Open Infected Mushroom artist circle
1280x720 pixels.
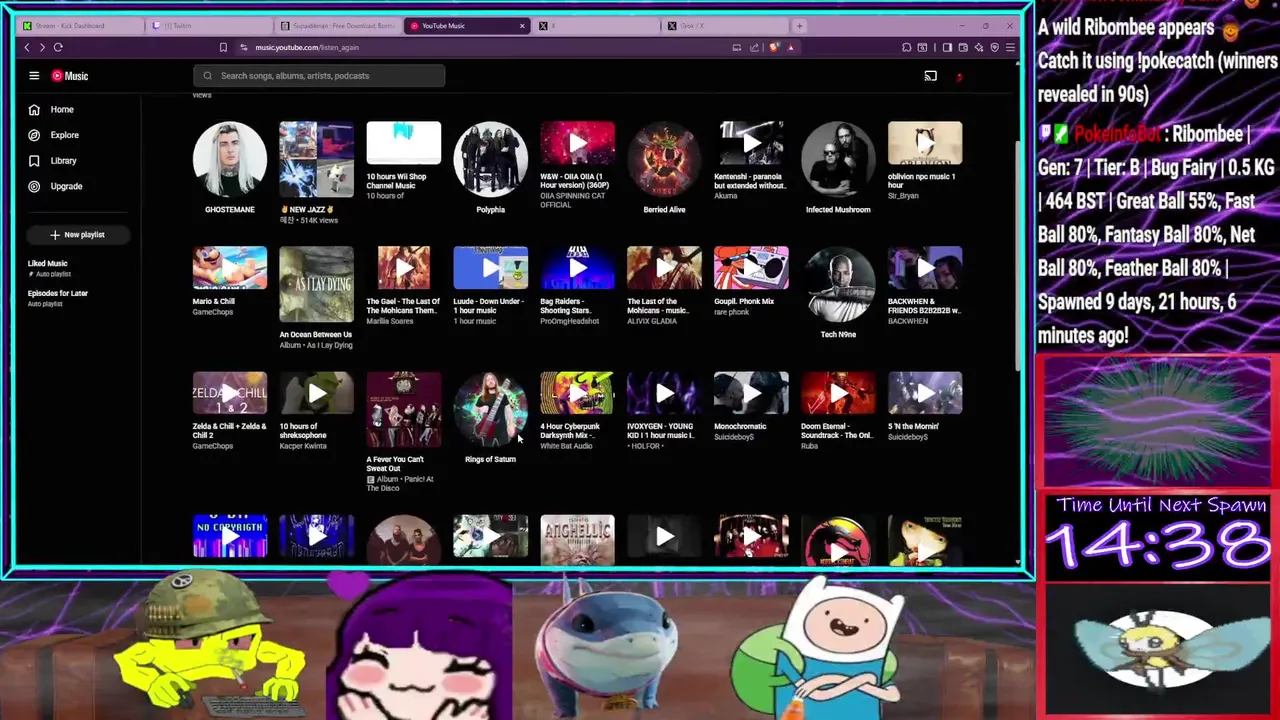[838, 159]
